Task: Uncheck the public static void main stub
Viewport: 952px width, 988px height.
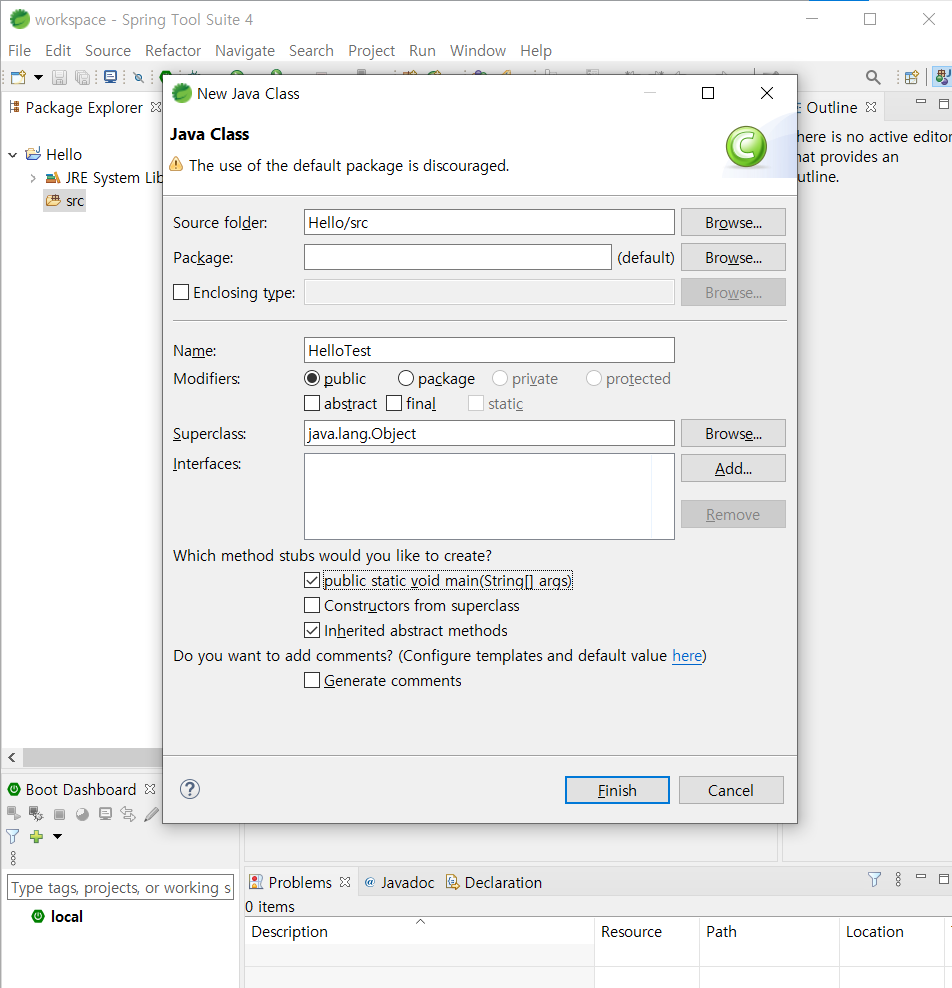Action: [x=312, y=580]
